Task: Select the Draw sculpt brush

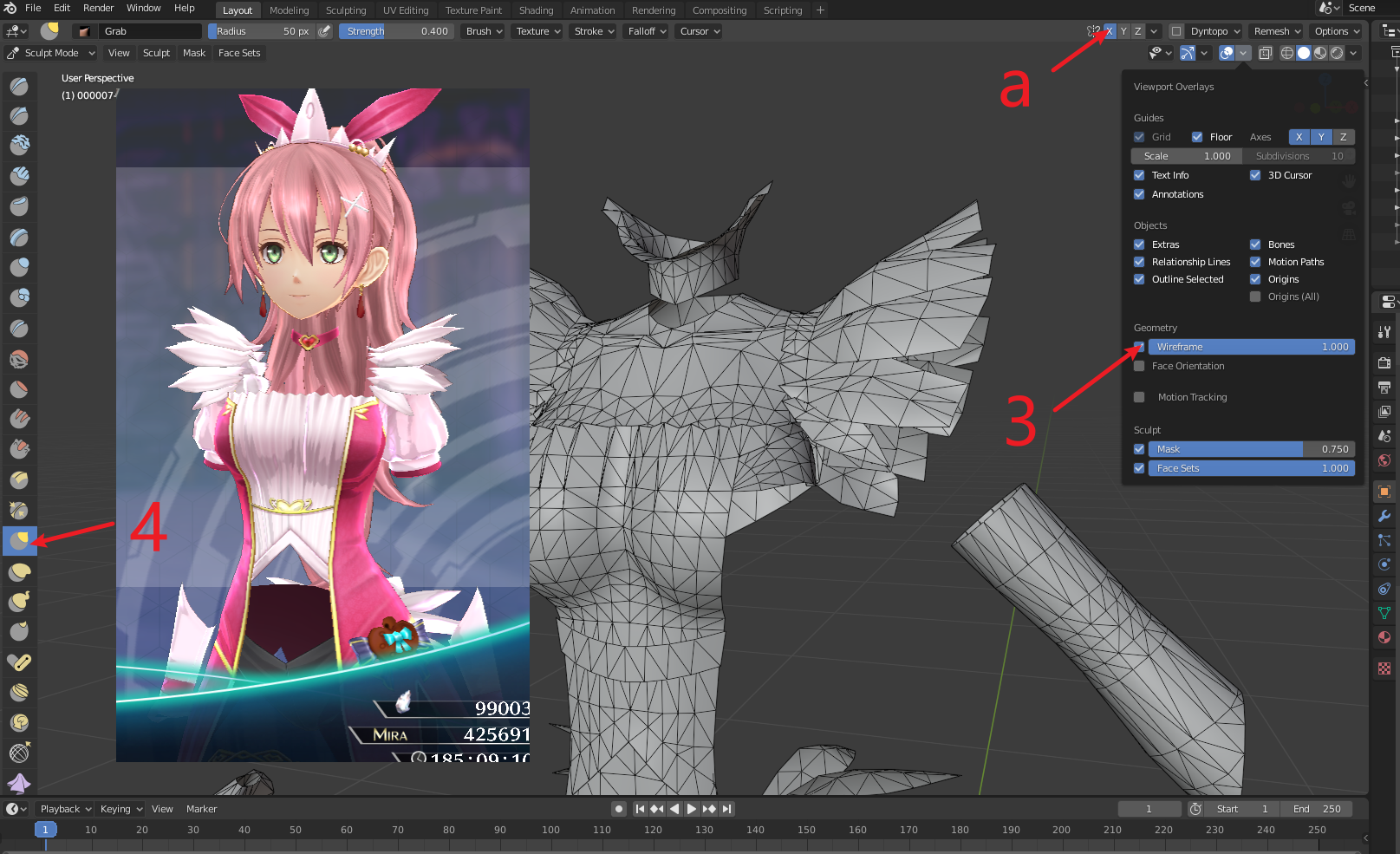Action: click(x=19, y=86)
